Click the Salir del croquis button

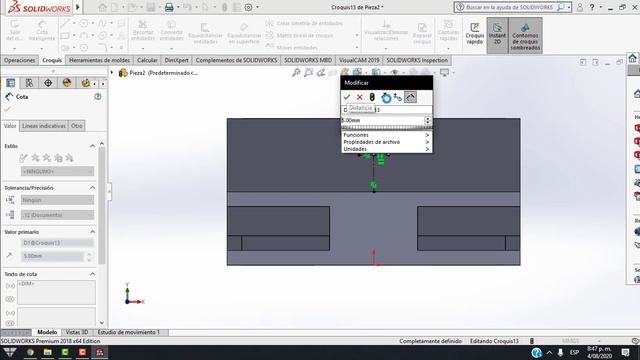pos(14,31)
